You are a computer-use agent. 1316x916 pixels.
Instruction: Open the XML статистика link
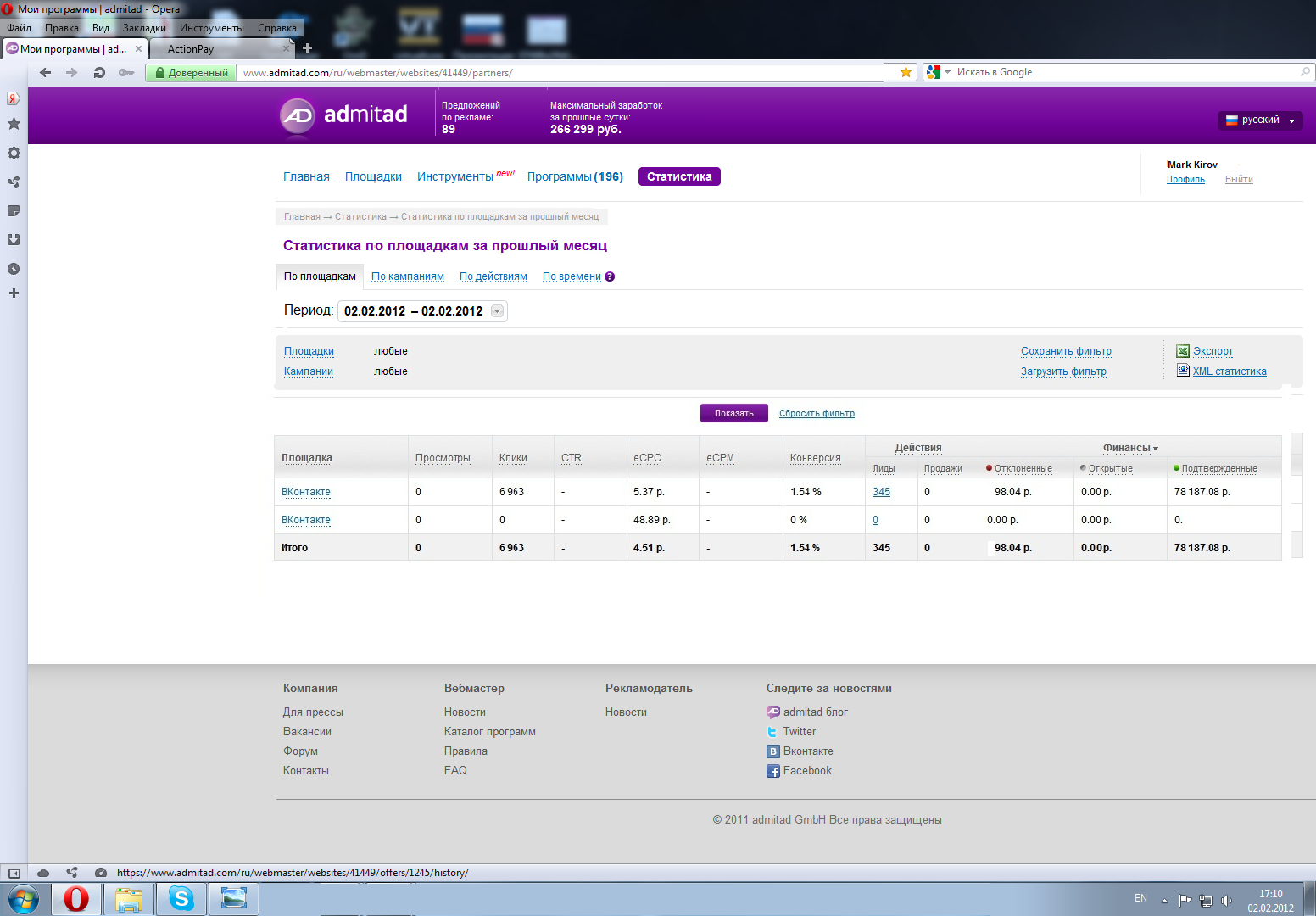(x=1229, y=371)
